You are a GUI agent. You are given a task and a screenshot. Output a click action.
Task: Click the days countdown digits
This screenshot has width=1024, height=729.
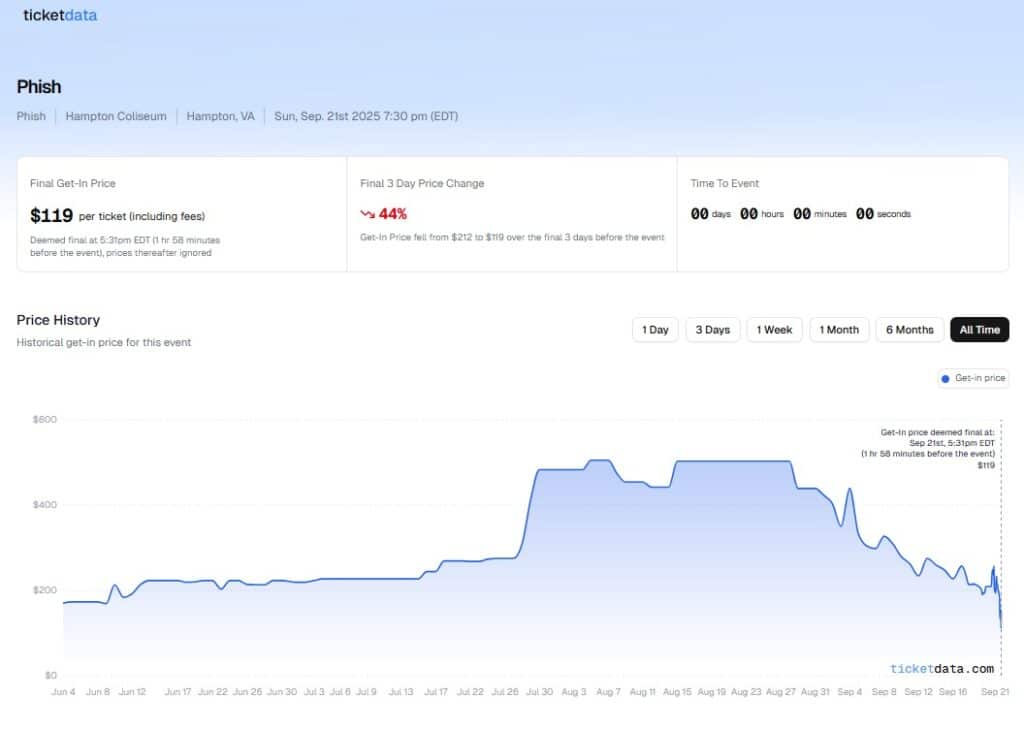click(700, 214)
